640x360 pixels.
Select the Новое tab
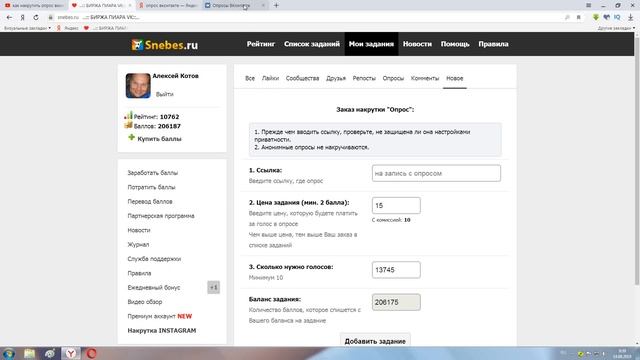pos(455,78)
